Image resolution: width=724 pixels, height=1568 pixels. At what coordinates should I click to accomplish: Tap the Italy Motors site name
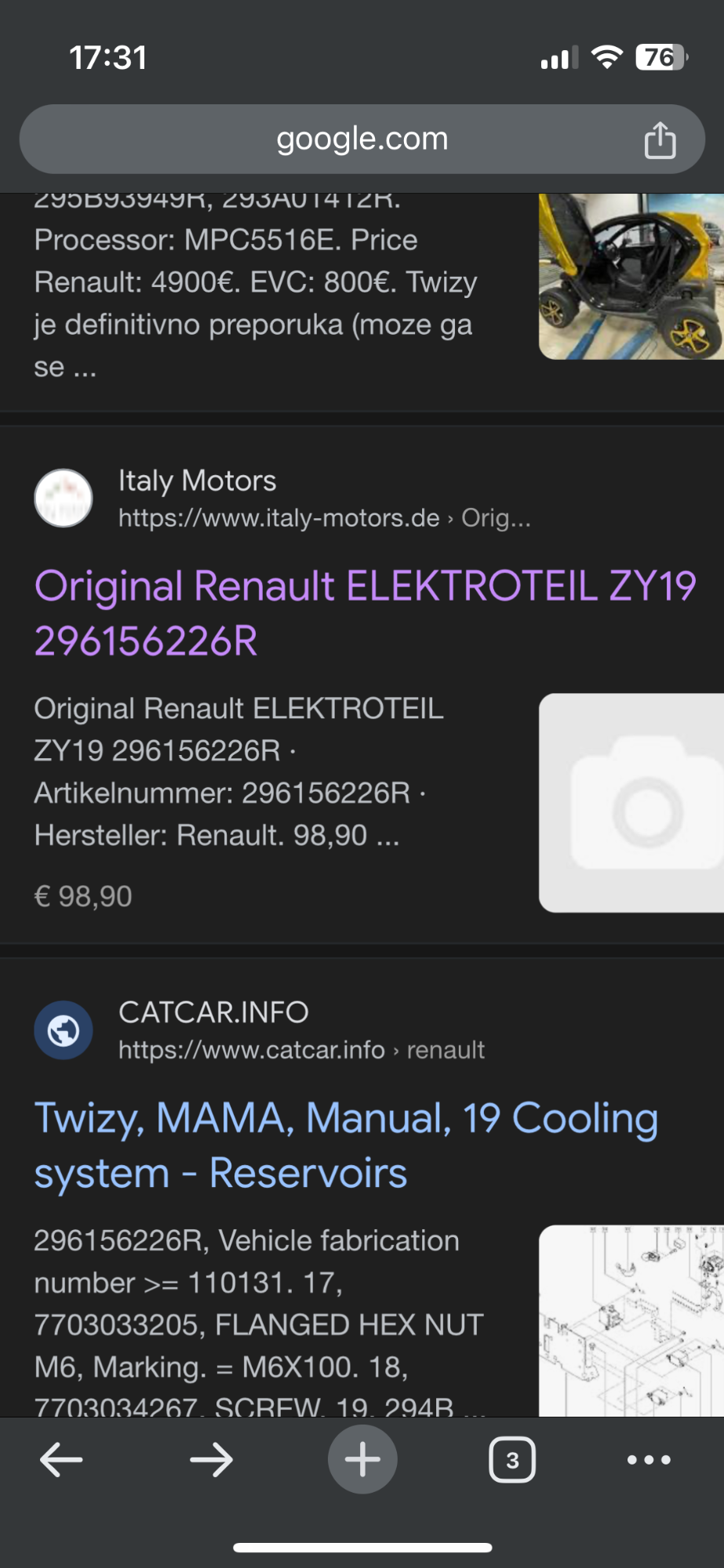point(197,481)
